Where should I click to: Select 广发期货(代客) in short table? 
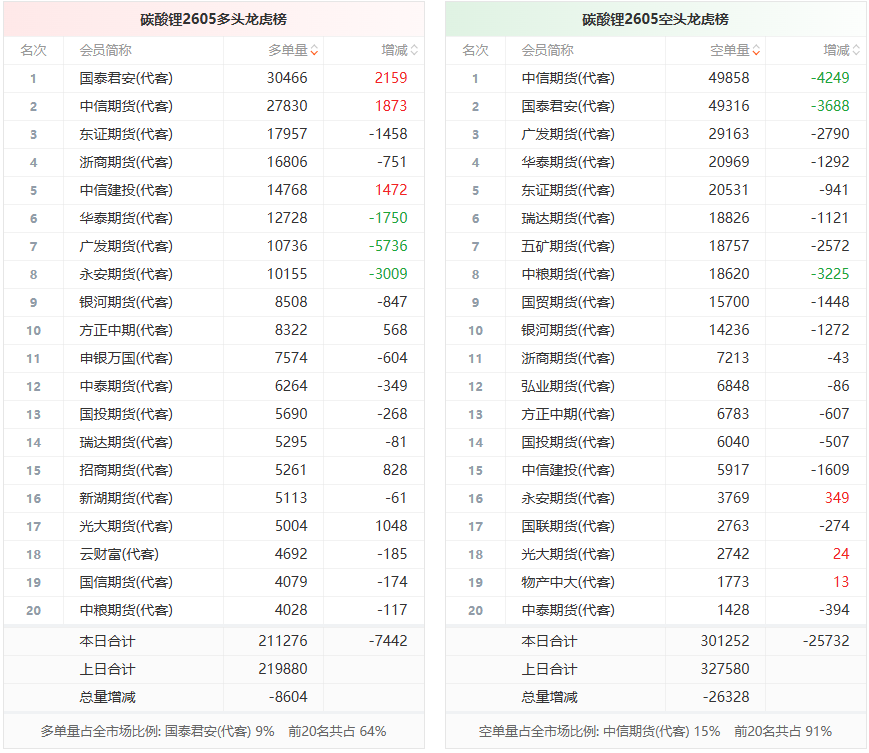coord(568,134)
